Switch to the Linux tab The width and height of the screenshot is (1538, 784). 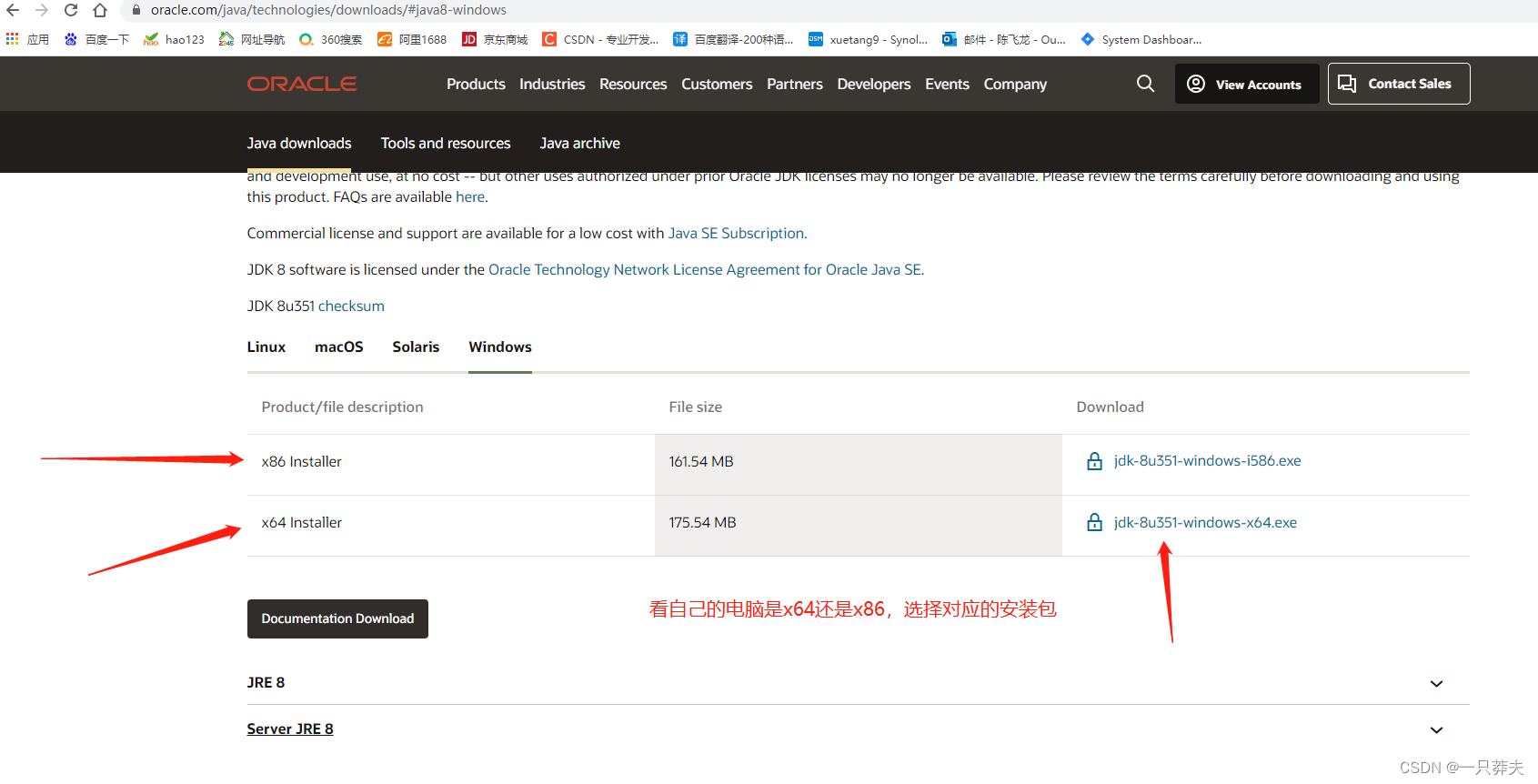(x=266, y=347)
